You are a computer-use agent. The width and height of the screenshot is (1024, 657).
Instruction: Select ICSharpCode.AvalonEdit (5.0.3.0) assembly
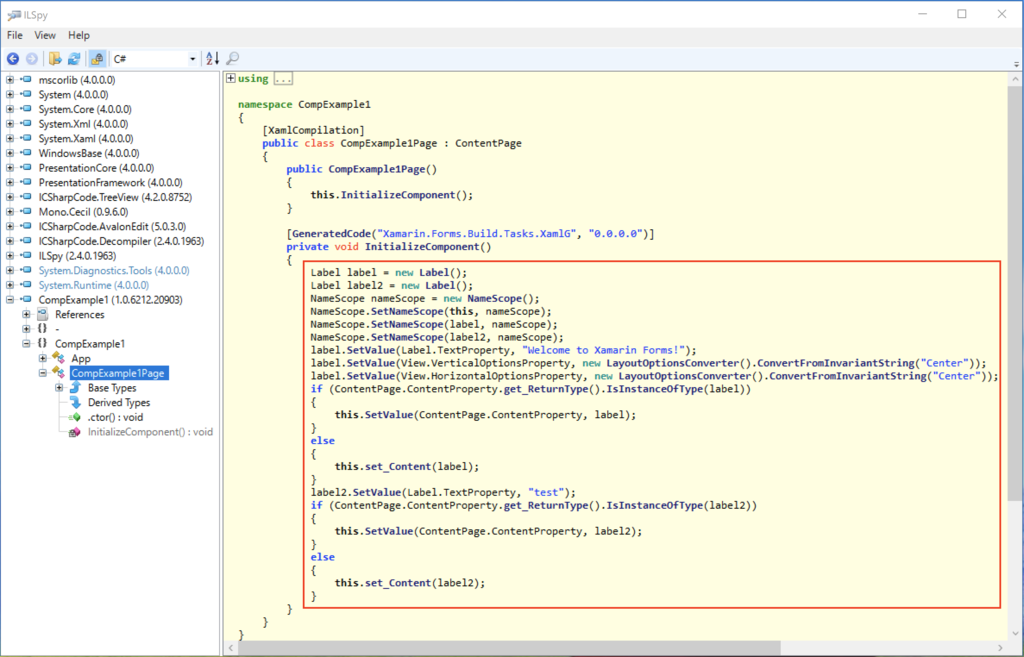tap(112, 226)
